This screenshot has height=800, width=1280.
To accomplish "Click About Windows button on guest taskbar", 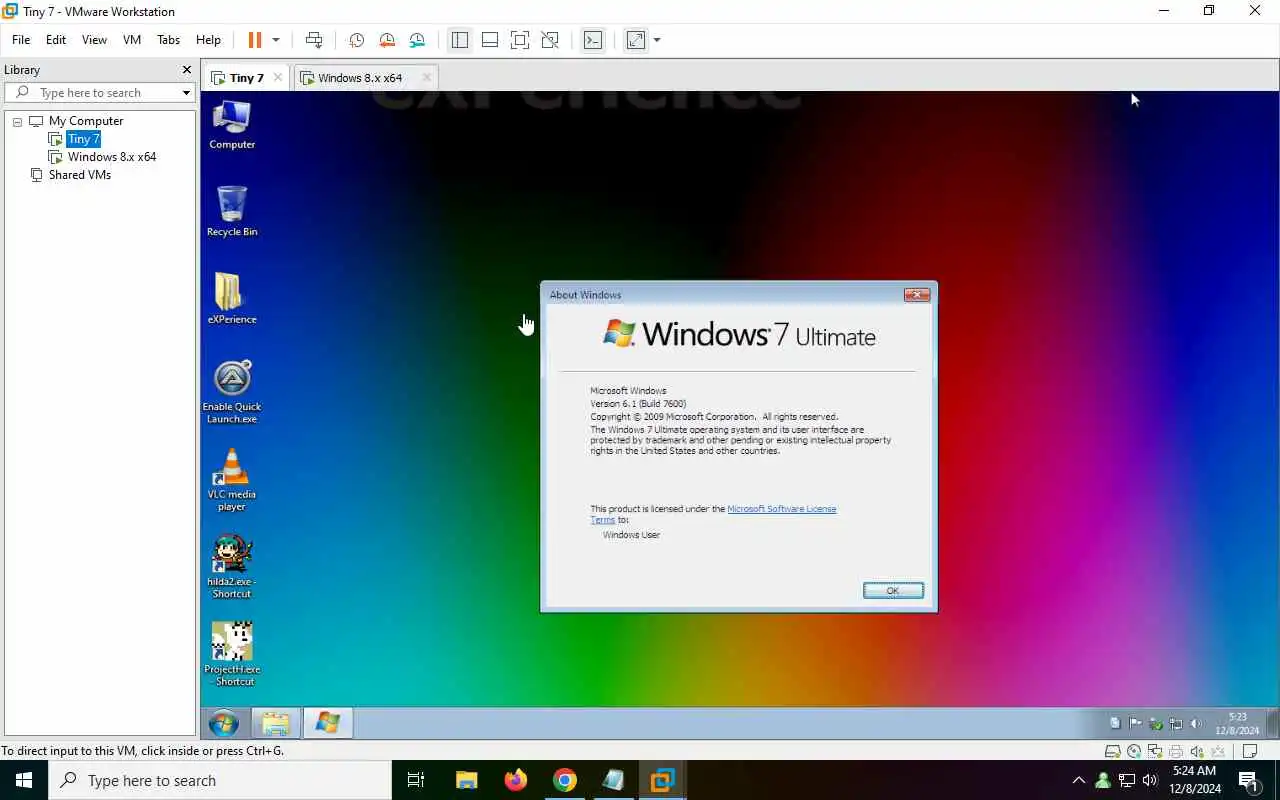I will [x=327, y=723].
